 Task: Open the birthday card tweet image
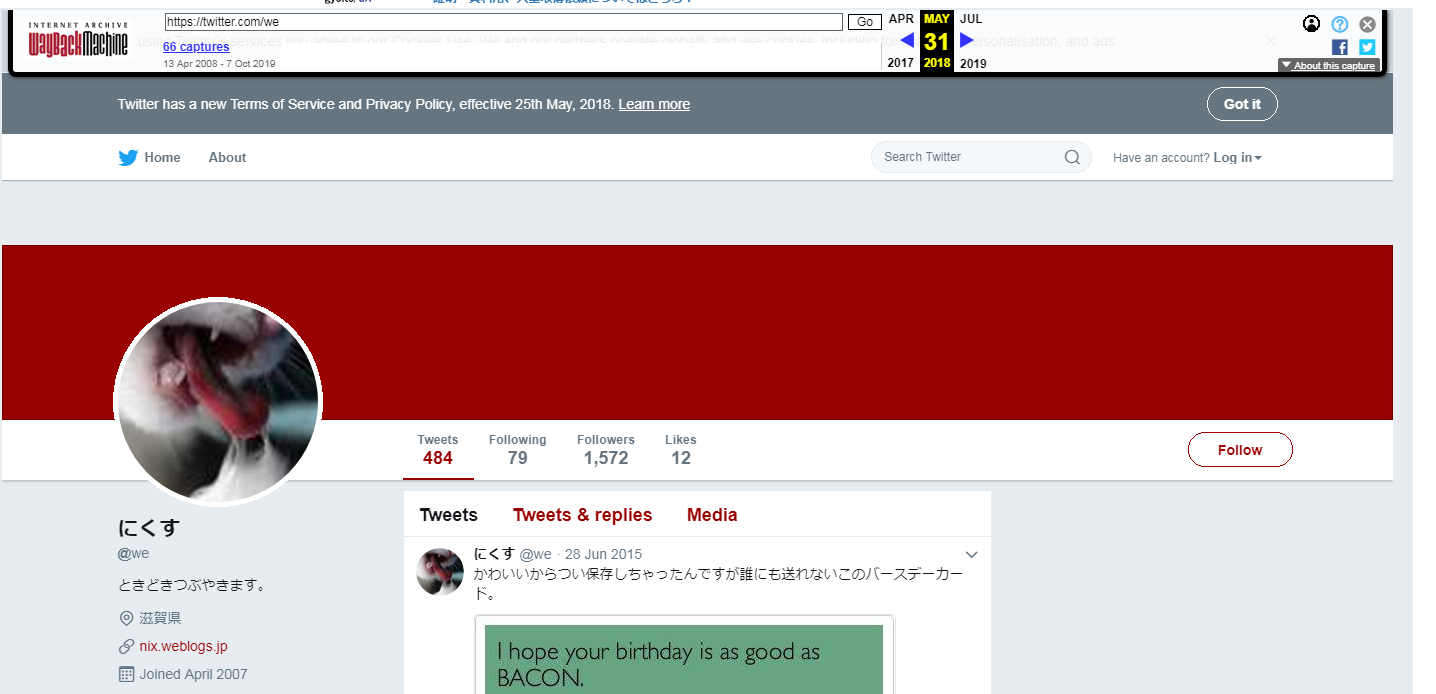click(x=684, y=655)
